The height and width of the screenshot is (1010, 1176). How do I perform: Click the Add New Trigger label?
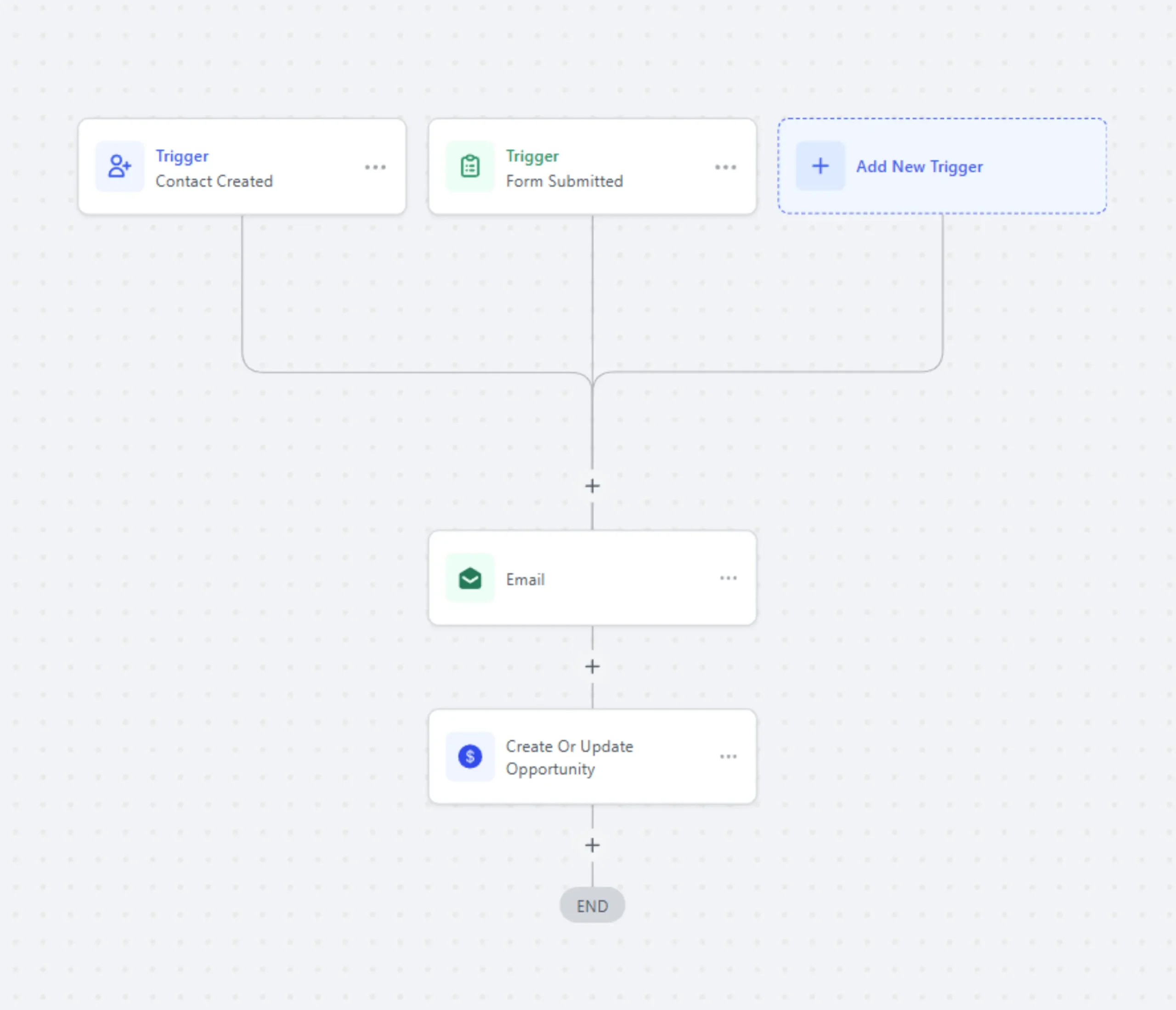920,166
